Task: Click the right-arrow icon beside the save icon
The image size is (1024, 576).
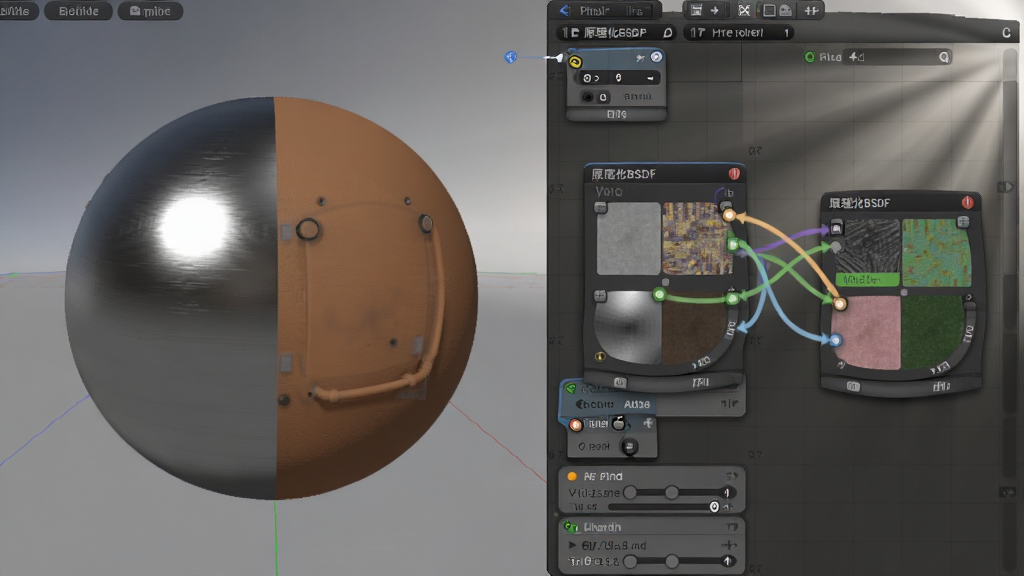Action: [714, 10]
